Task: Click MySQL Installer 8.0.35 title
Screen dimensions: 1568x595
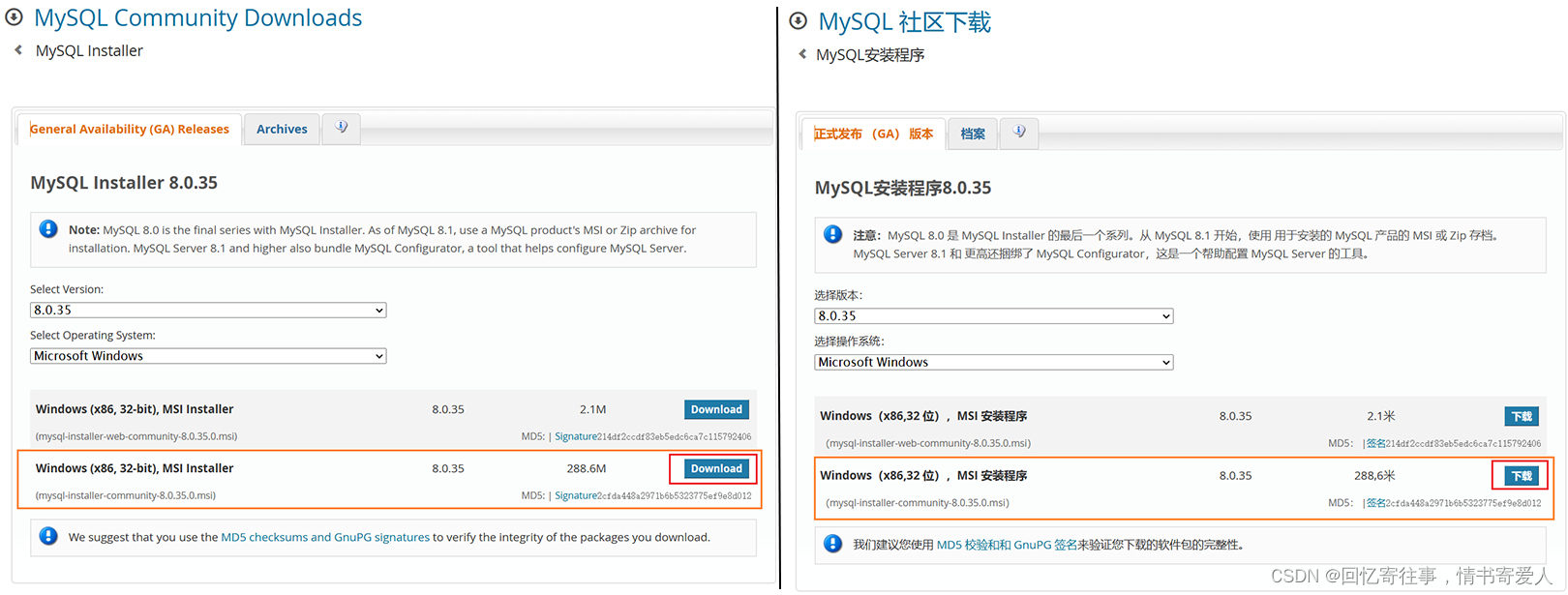Action: [124, 183]
